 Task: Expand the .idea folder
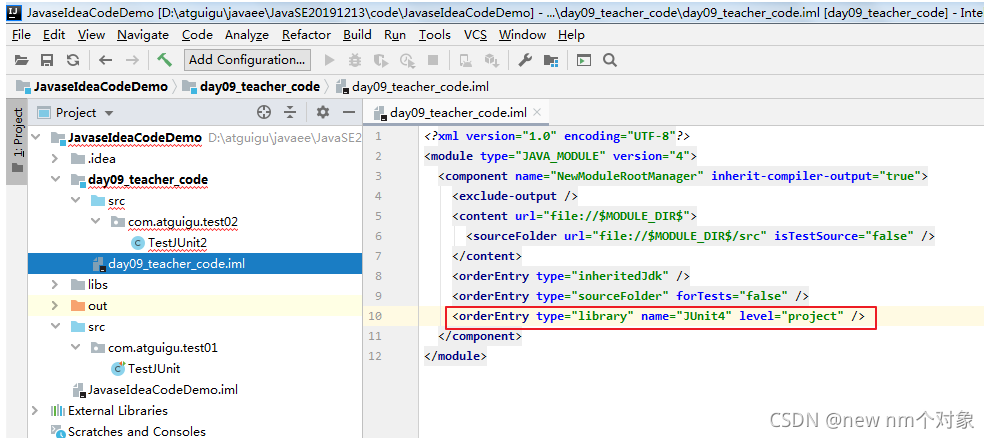[55, 158]
